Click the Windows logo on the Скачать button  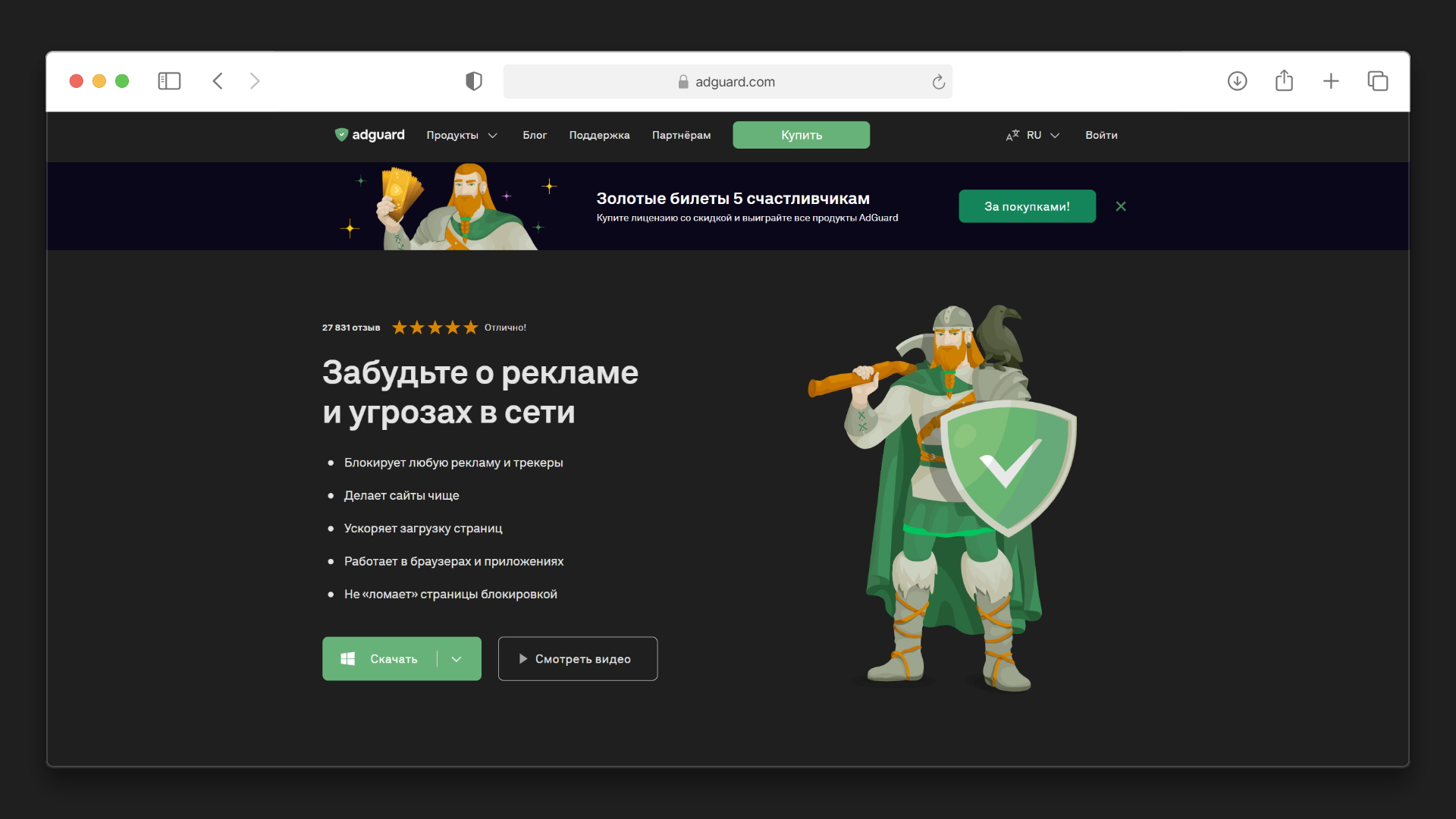coord(349,658)
